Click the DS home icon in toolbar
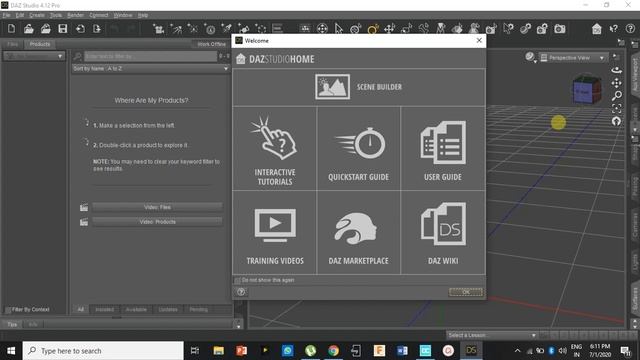Screen dimensions: 640x360 [596, 29]
